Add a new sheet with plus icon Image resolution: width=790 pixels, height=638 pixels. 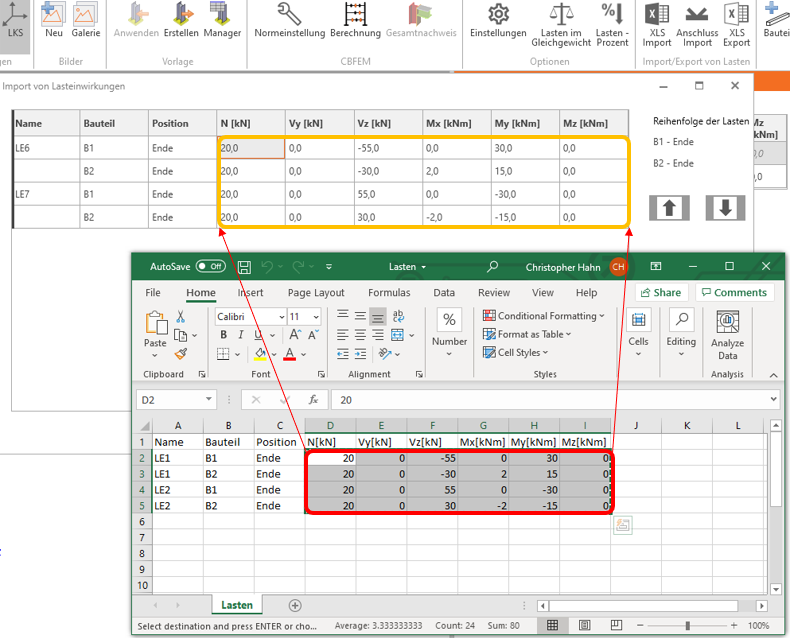295,605
